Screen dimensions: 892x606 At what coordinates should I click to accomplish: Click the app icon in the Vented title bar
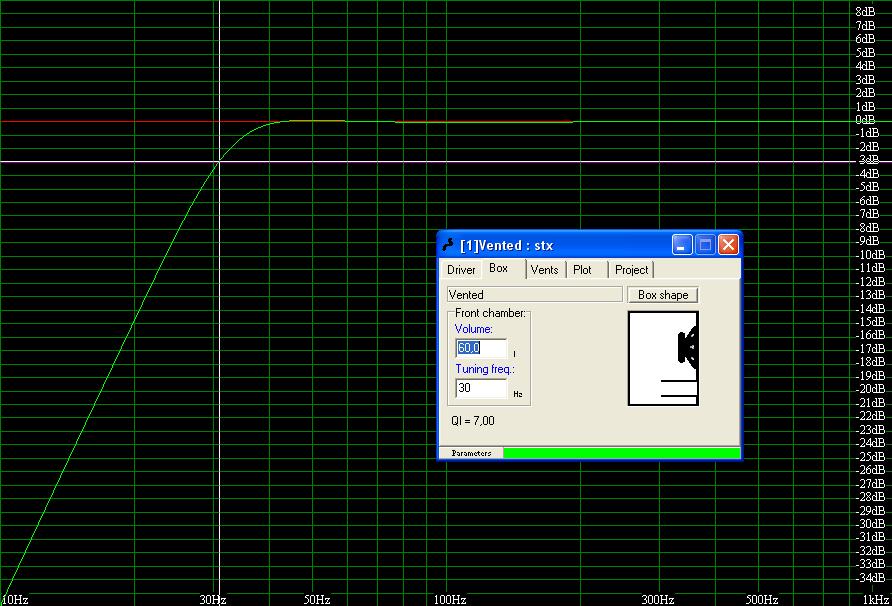point(447,245)
